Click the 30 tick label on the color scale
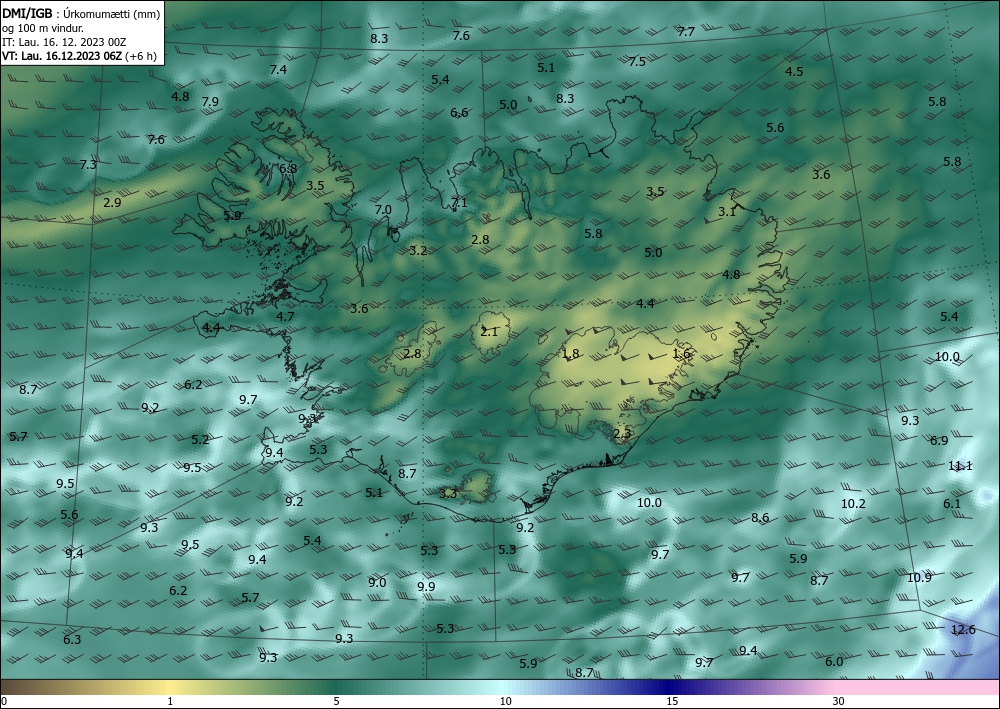Viewport: 1000px width, 709px height. [x=839, y=701]
